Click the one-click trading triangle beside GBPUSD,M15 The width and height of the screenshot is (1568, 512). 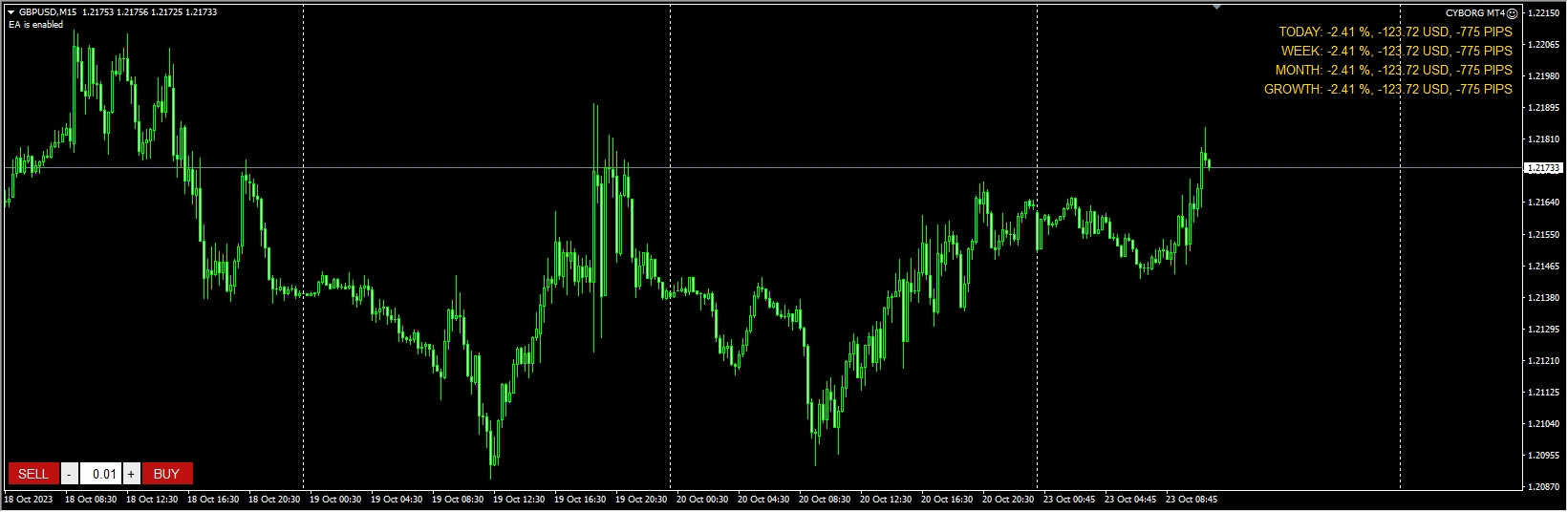tap(11, 12)
